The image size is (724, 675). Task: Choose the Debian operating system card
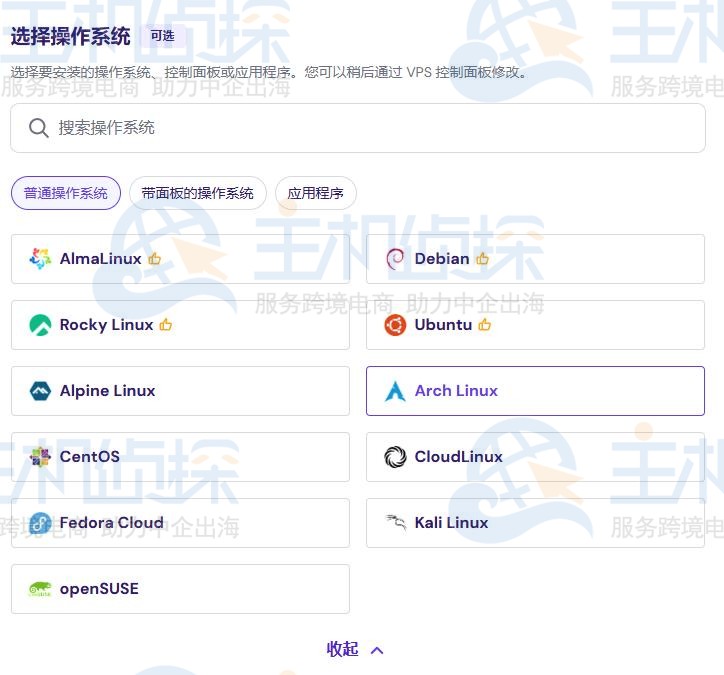pos(535,259)
